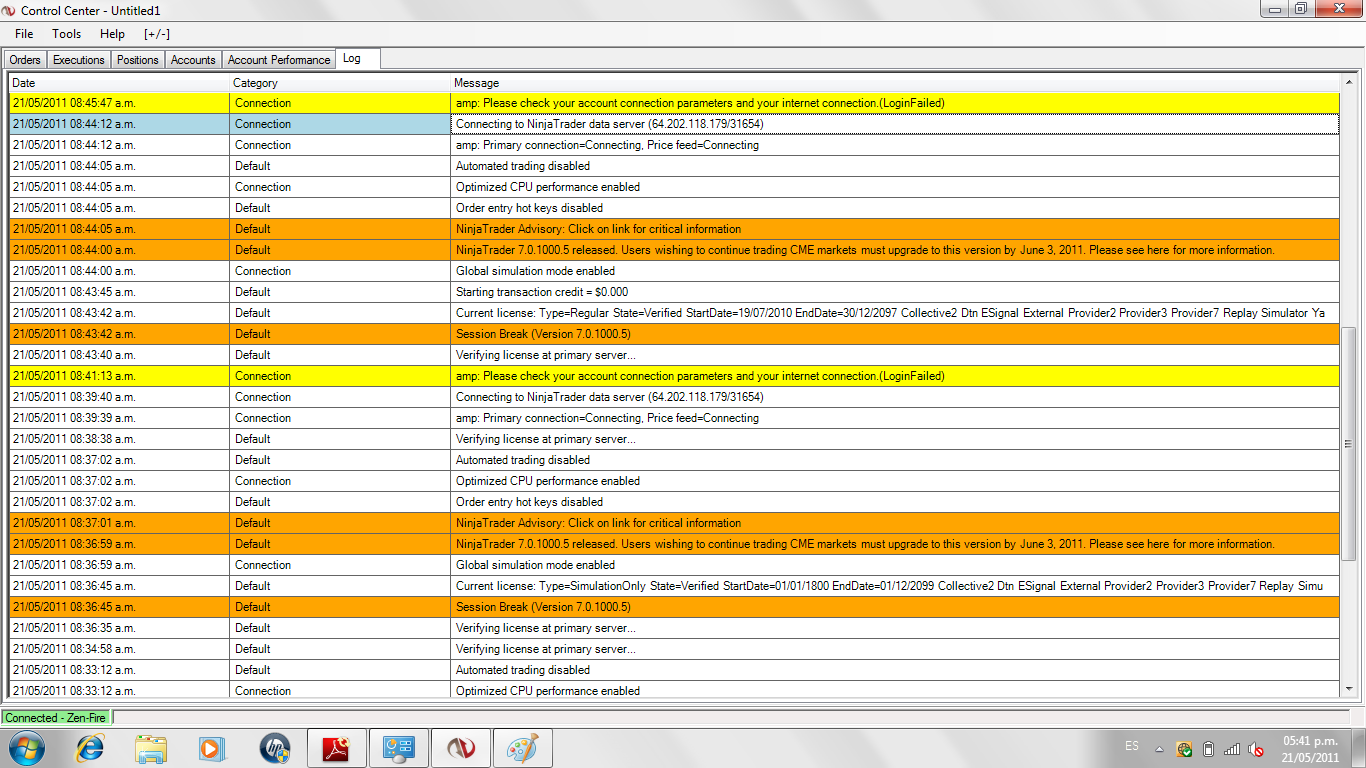The height and width of the screenshot is (768, 1366).
Task: Open the network signal tray icon
Action: point(1232,749)
